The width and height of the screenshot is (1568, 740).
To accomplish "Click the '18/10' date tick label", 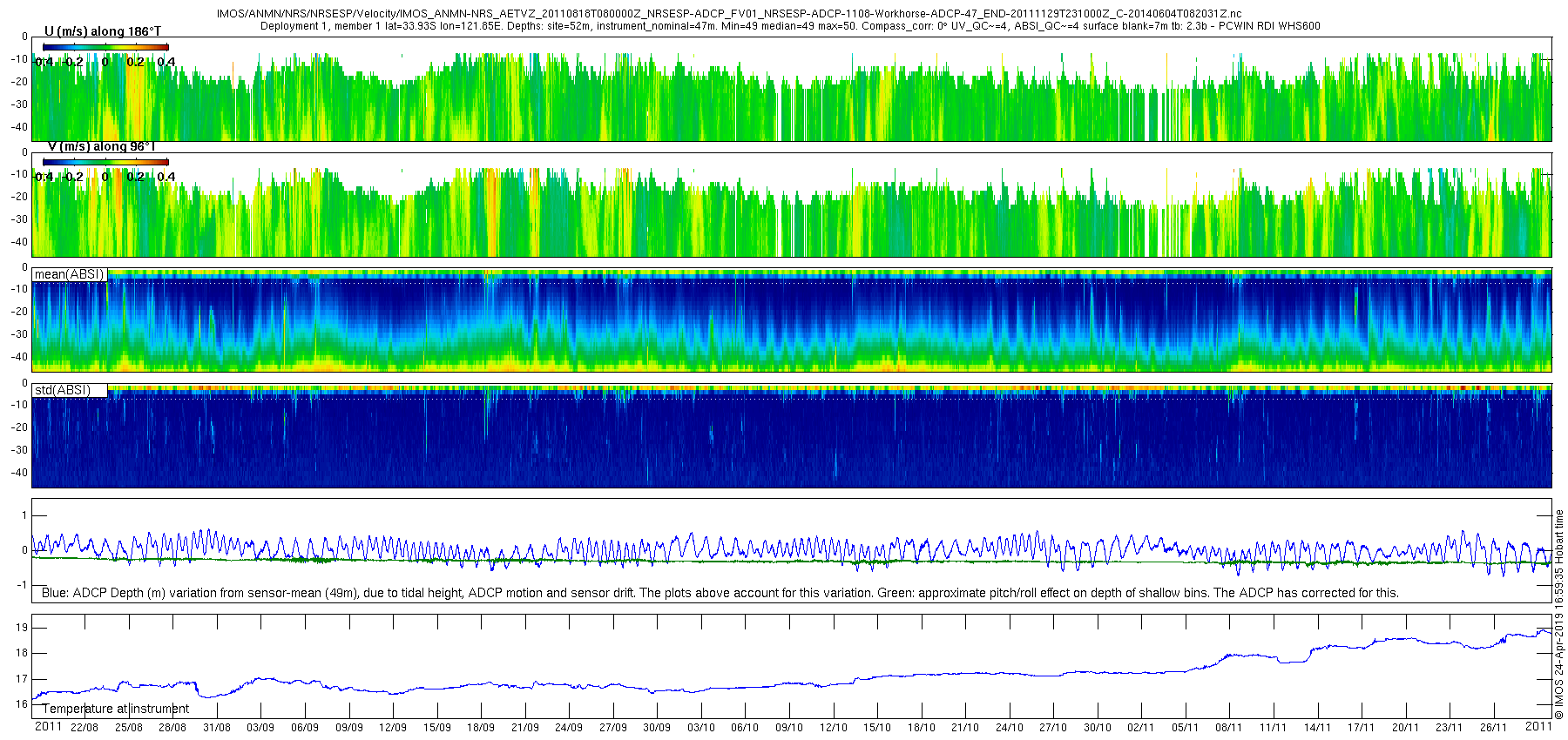I will pos(922,728).
